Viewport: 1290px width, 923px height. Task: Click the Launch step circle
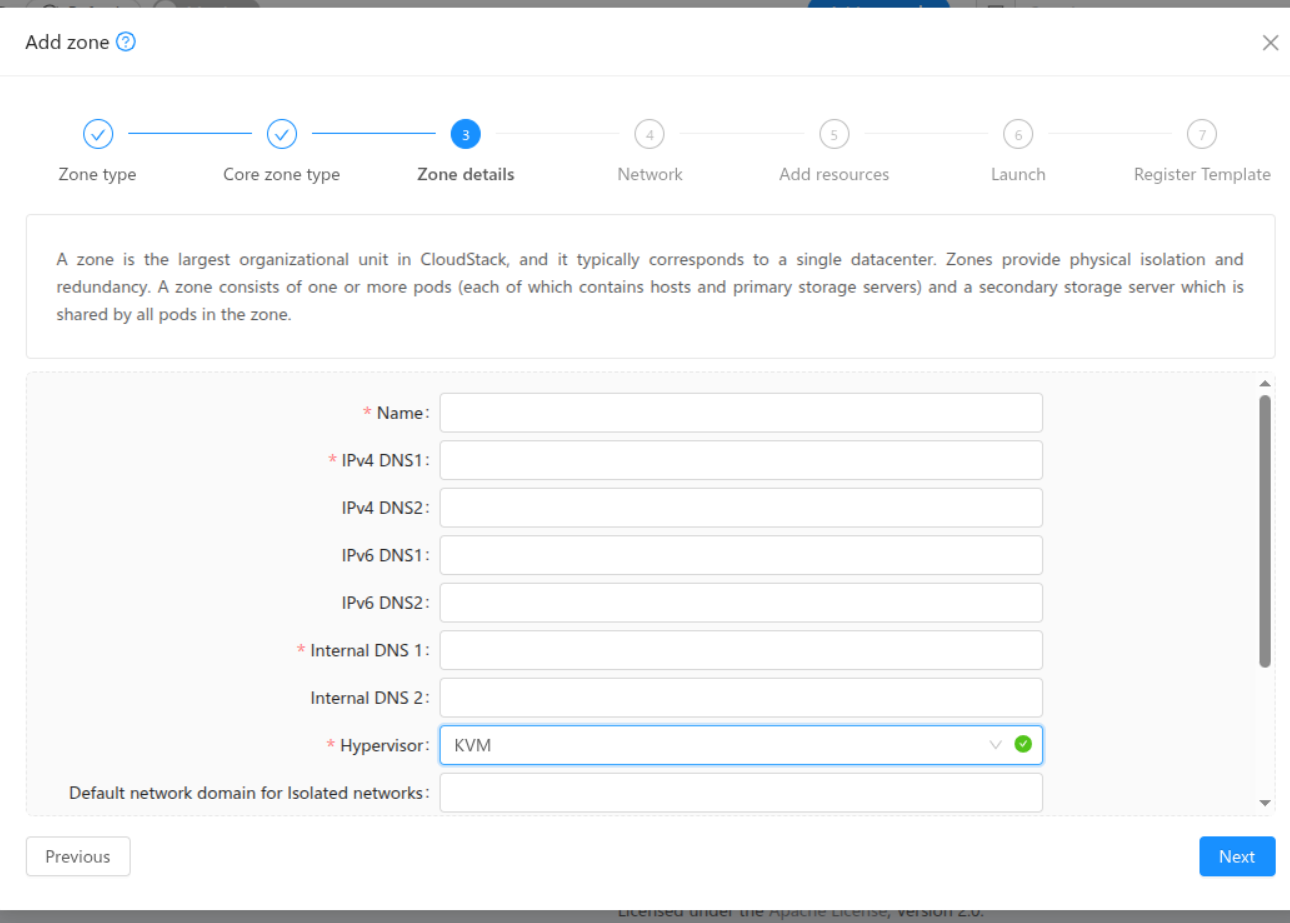[1017, 133]
